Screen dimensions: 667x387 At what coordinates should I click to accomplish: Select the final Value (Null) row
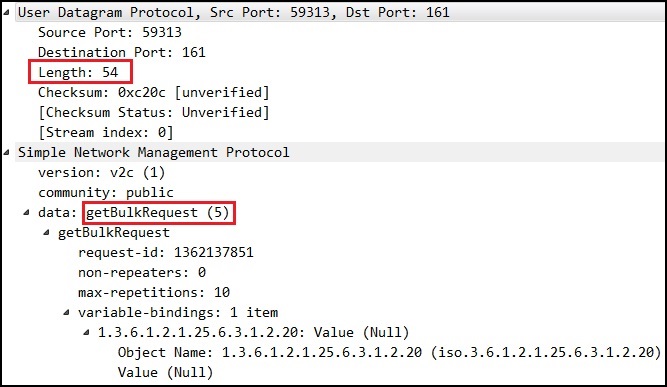[165, 372]
